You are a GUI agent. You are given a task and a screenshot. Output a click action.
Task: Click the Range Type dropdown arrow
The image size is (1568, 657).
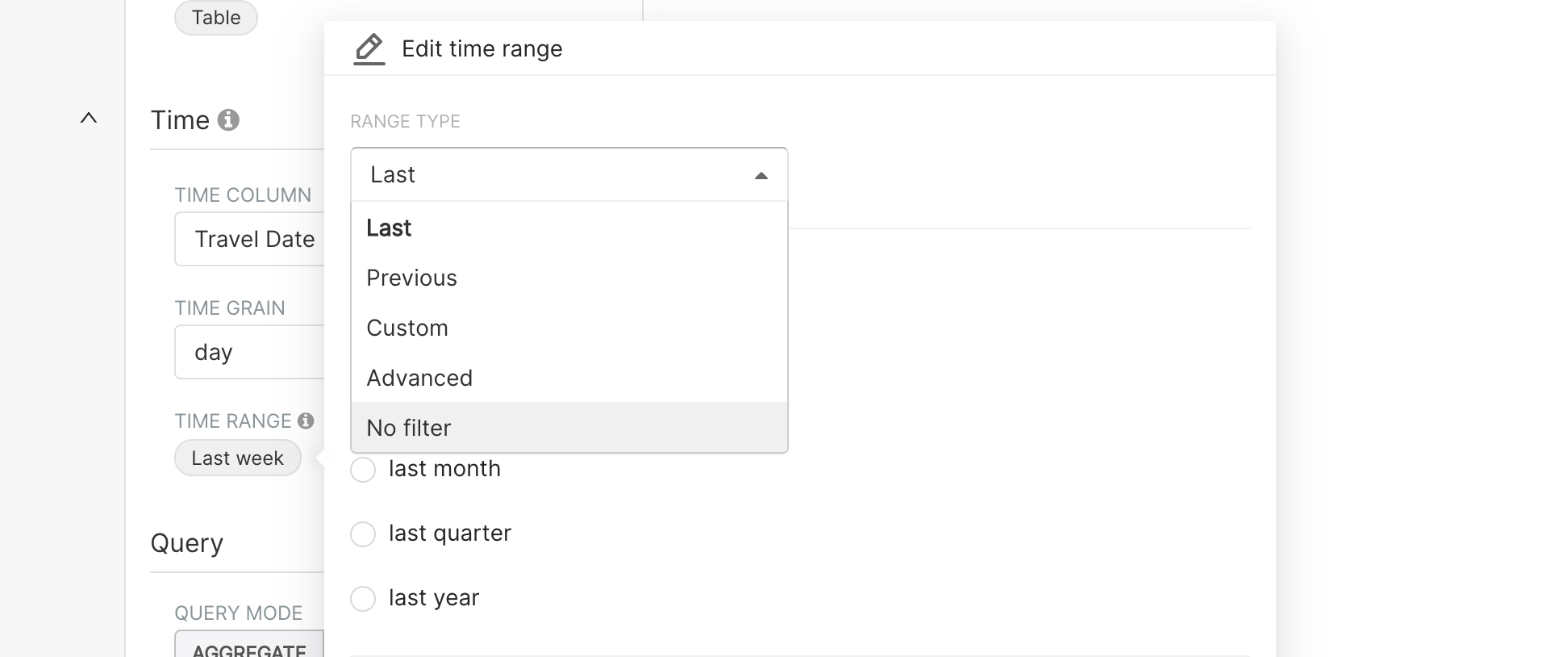[761, 175]
